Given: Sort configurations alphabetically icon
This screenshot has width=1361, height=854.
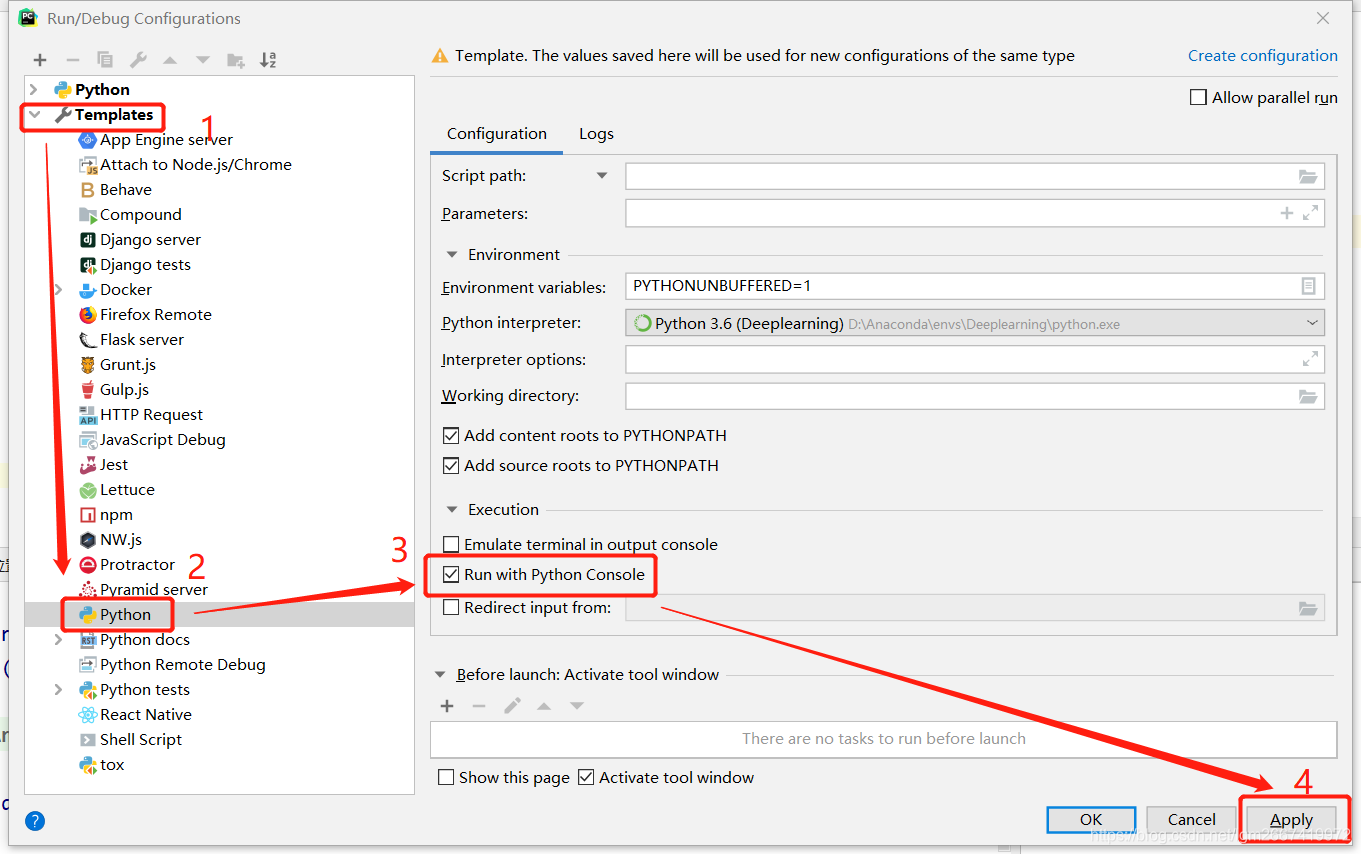Looking at the screenshot, I should pyautogui.click(x=268, y=60).
